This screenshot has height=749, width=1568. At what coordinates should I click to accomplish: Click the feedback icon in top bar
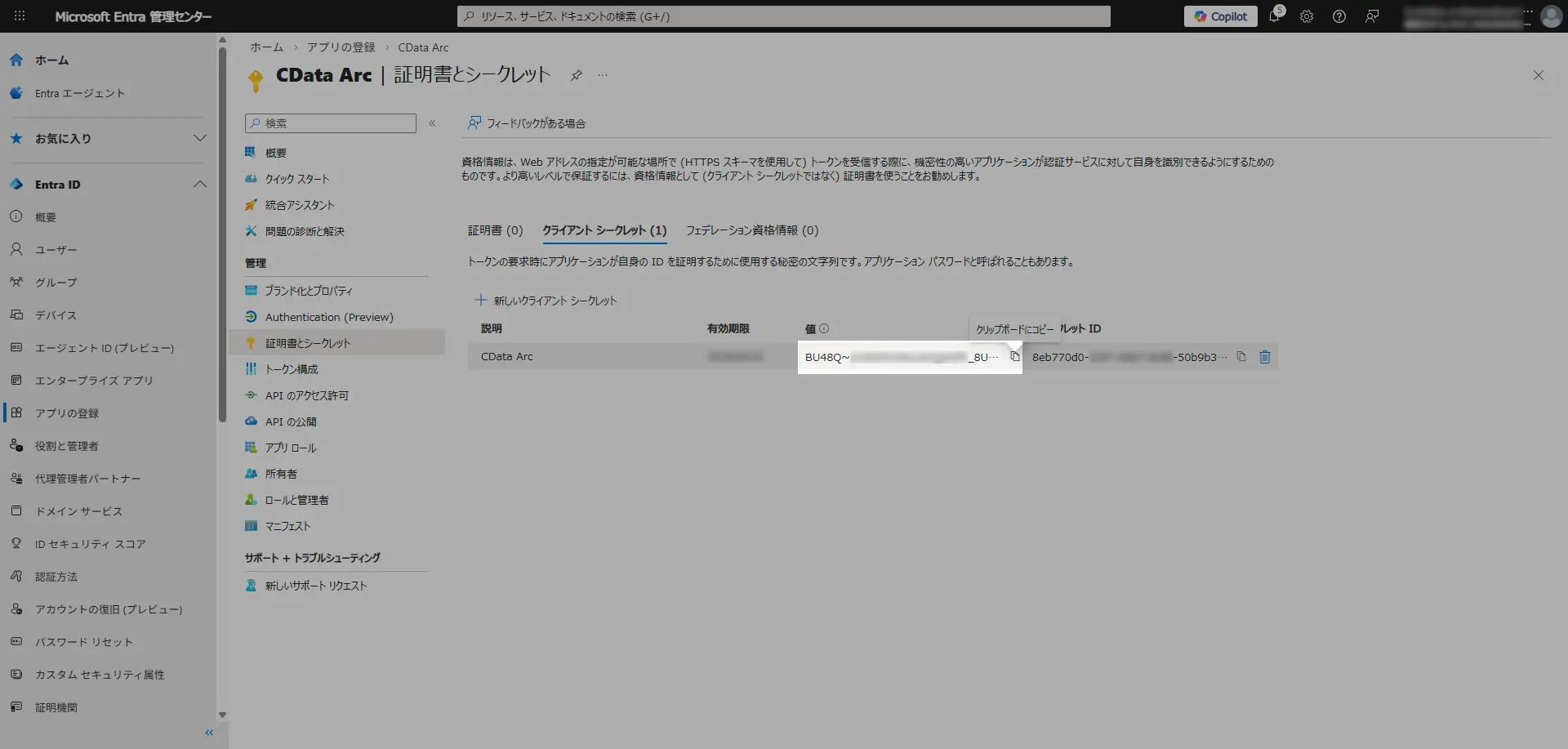coord(1372,16)
